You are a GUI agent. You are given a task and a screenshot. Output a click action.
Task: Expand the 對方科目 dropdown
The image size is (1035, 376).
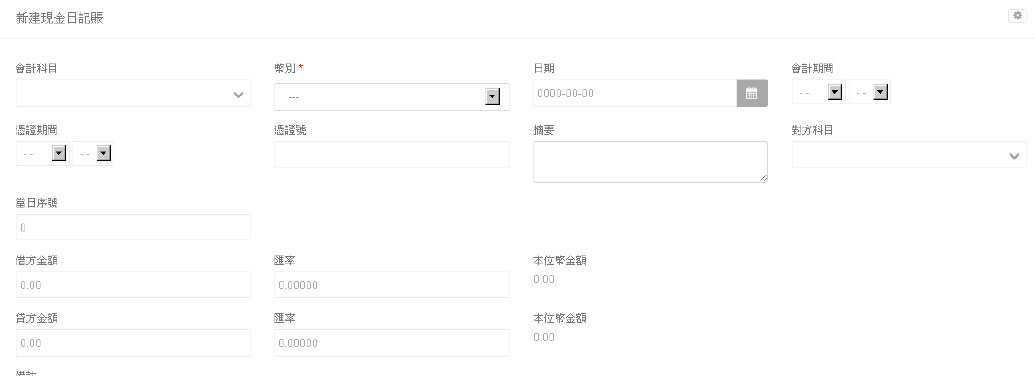(910, 154)
